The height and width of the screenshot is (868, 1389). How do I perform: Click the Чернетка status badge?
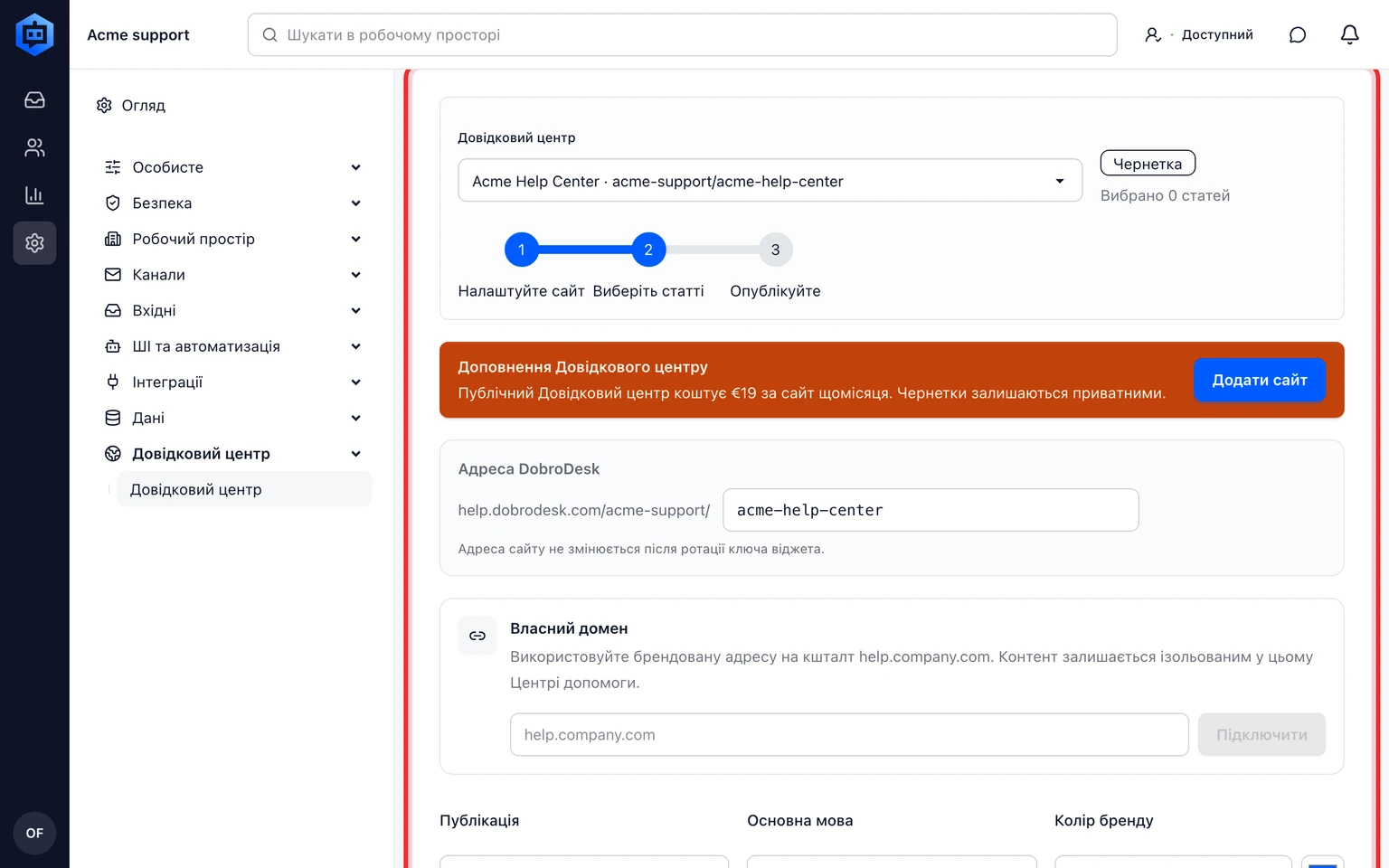[x=1148, y=164]
